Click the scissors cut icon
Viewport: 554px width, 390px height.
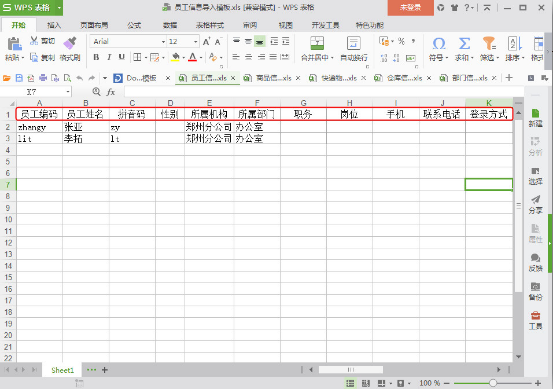pos(34,41)
